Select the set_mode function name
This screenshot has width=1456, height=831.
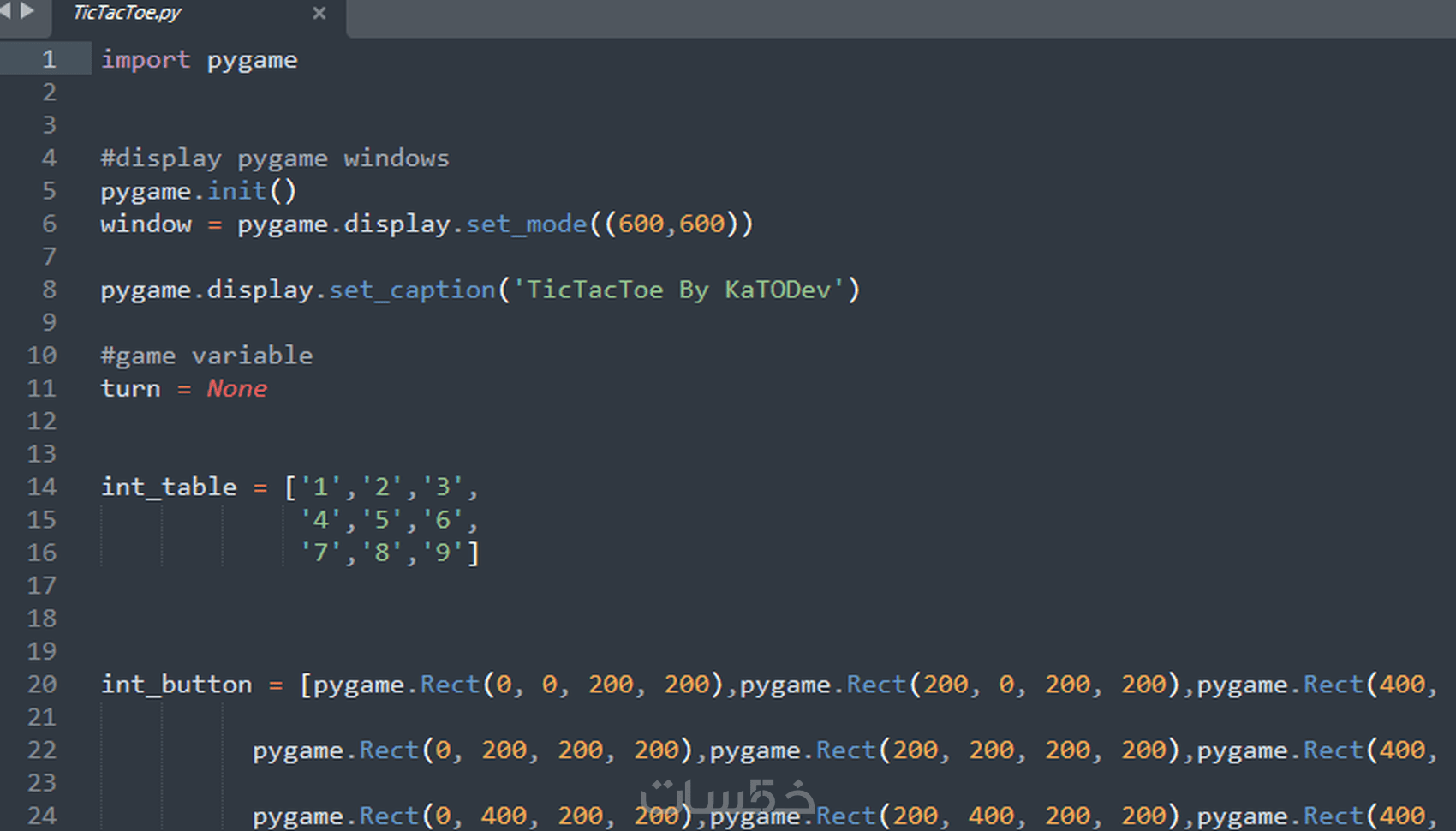tap(525, 224)
